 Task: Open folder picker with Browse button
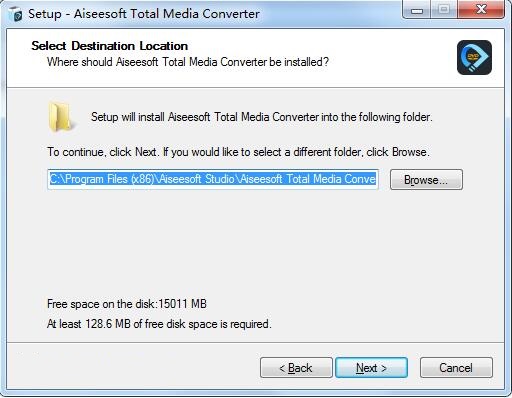[x=426, y=180]
